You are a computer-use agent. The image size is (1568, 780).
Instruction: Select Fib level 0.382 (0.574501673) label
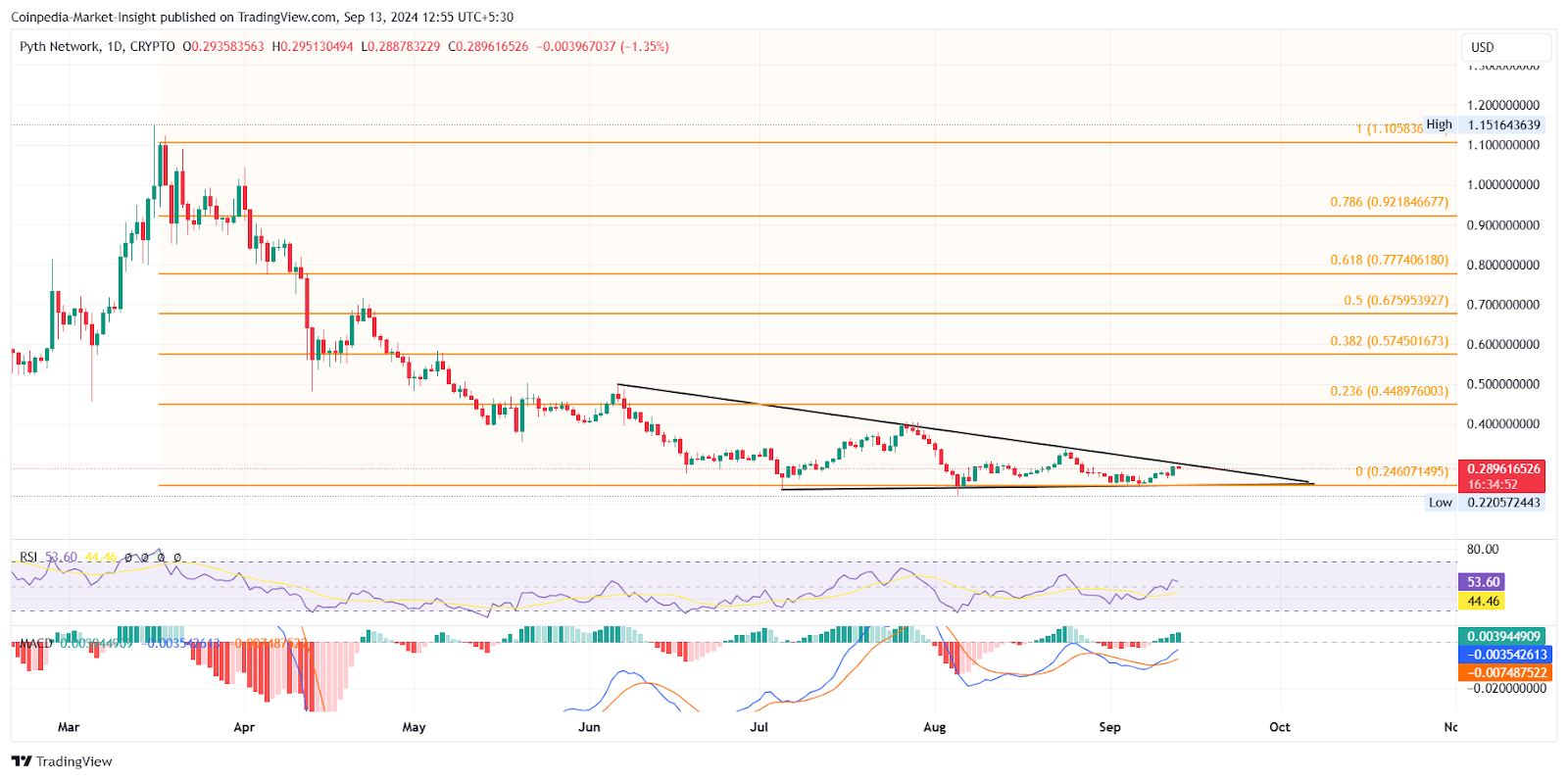click(1389, 341)
